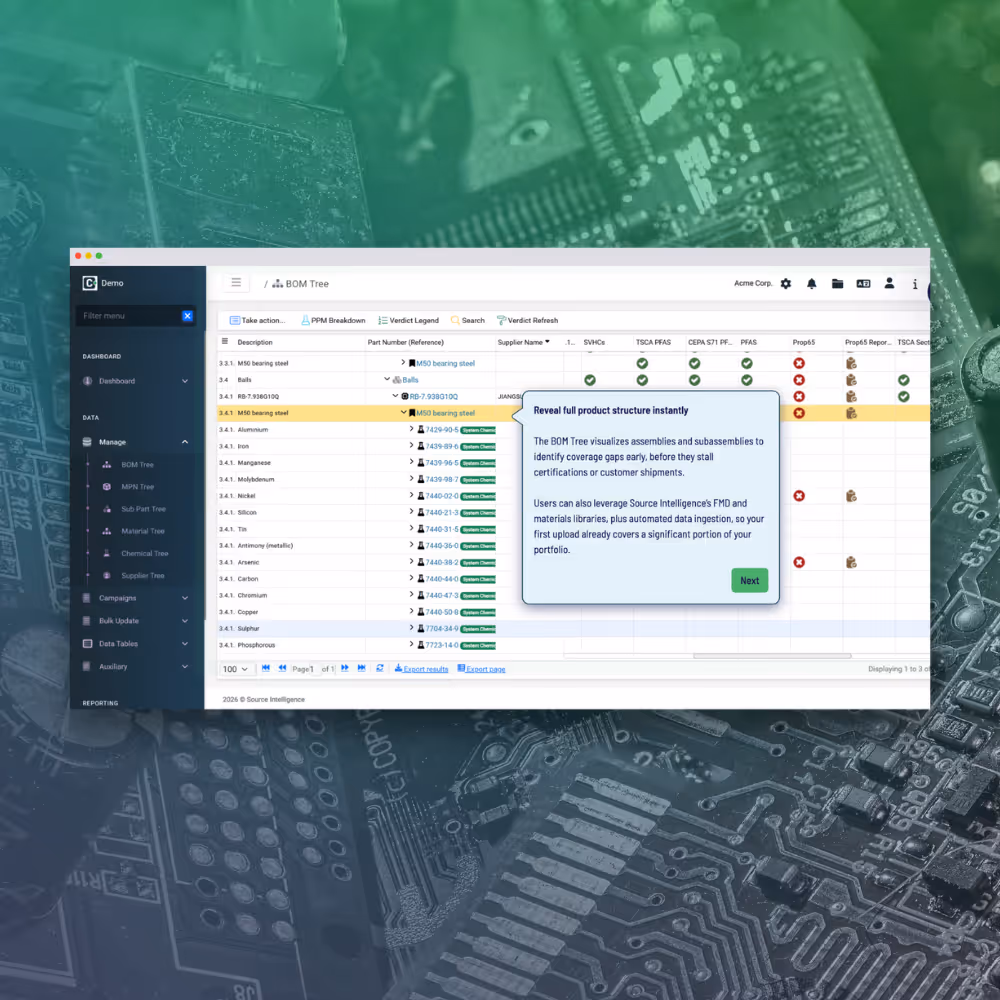This screenshot has width=1000, height=1000.
Task: Open Prop65 report icon in Nickel row
Action: click(851, 496)
